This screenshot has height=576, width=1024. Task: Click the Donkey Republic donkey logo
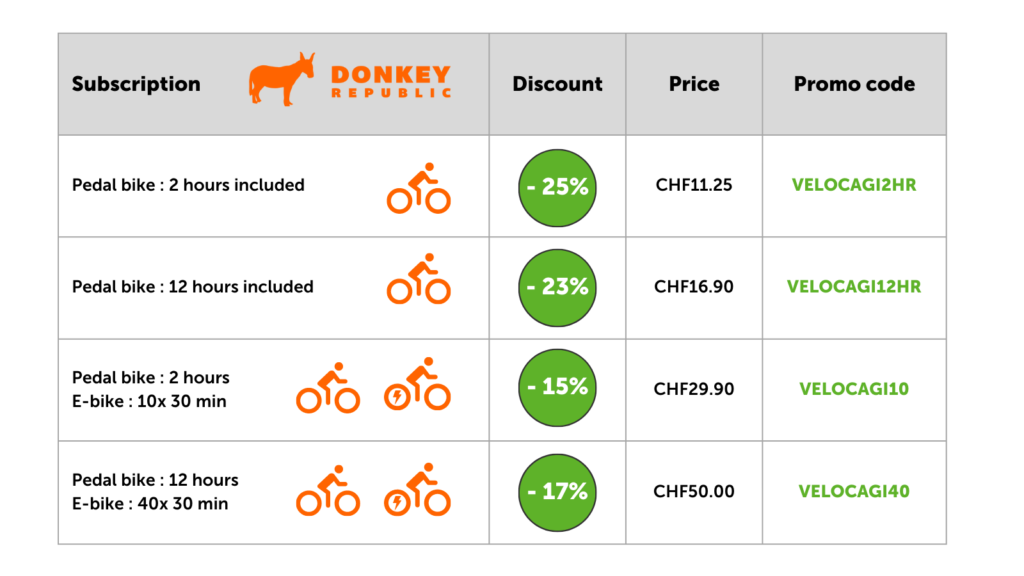[281, 79]
